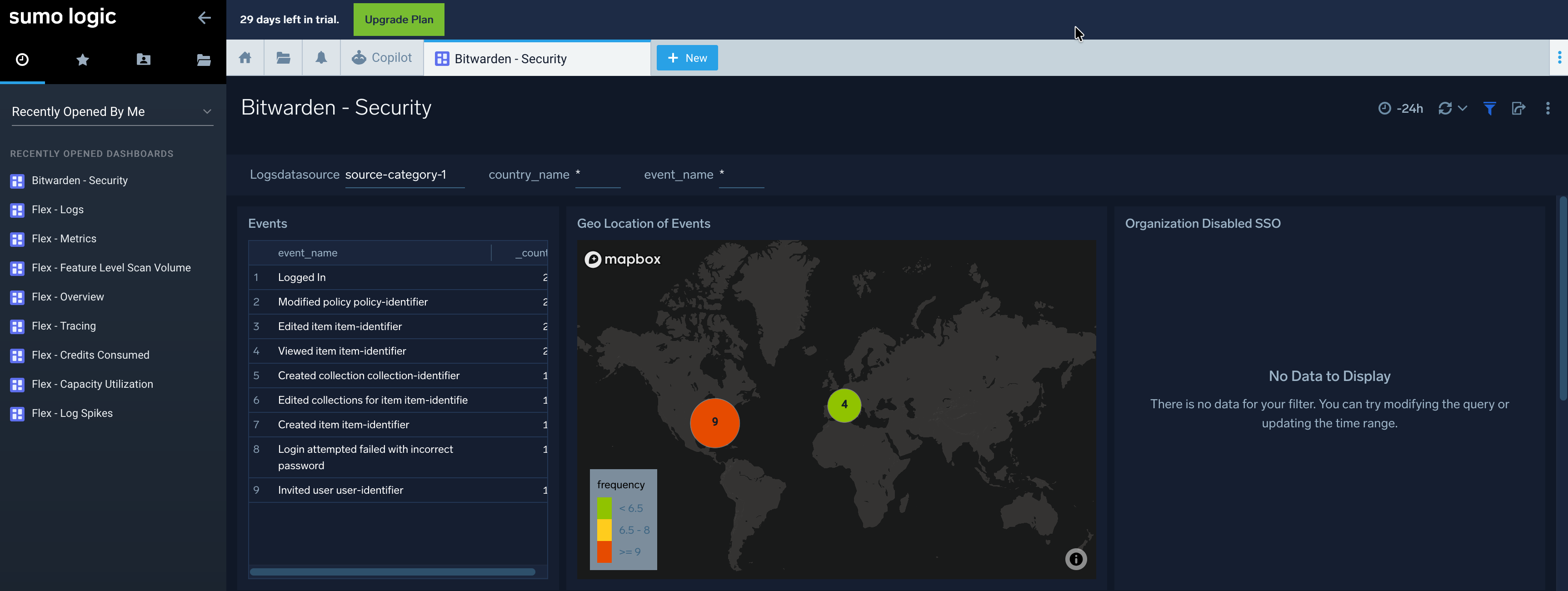
Task: Open the map info icon on Geo Location panel
Action: pos(1076,559)
